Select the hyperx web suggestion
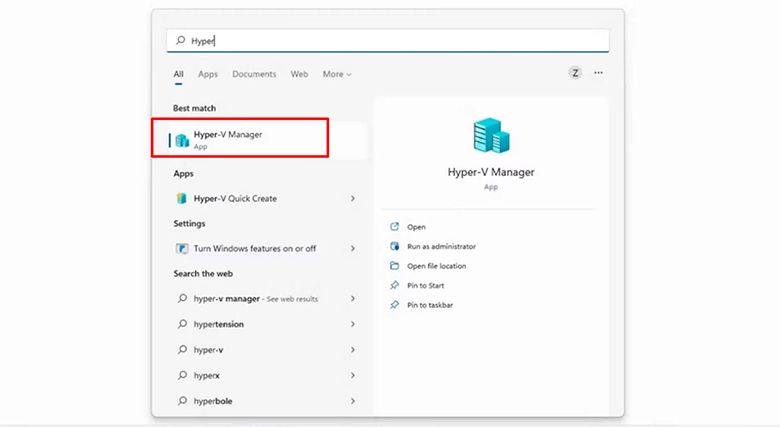Image resolution: width=780 pixels, height=427 pixels. 206,375
